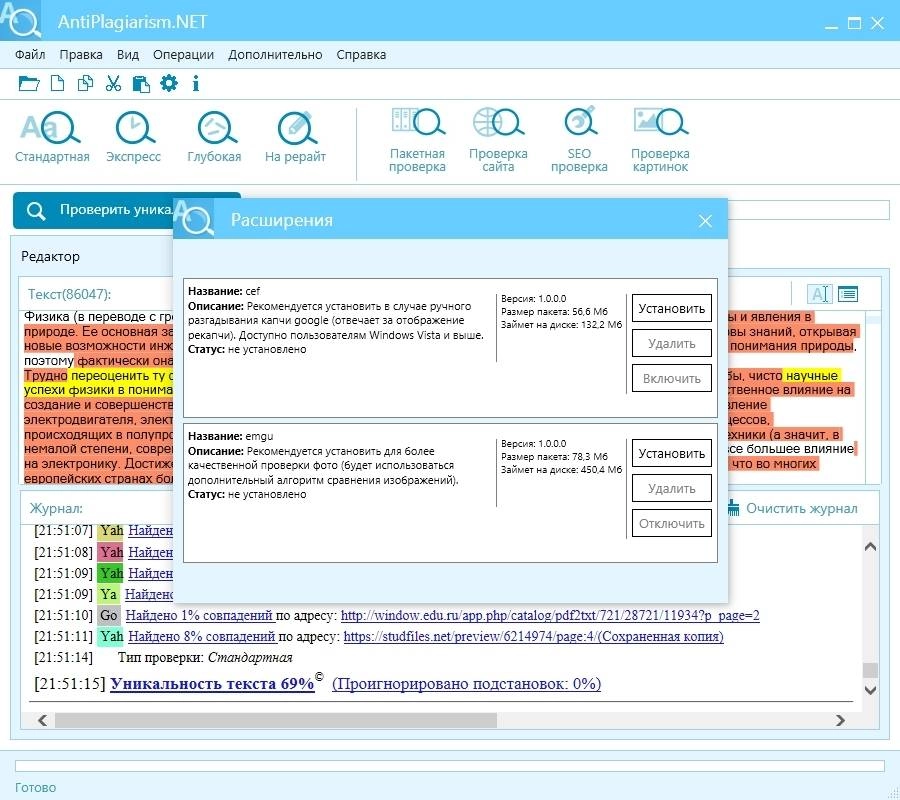Click the journal horizontal scroll left arrow
This screenshot has height=800, width=900.
[x=42, y=720]
